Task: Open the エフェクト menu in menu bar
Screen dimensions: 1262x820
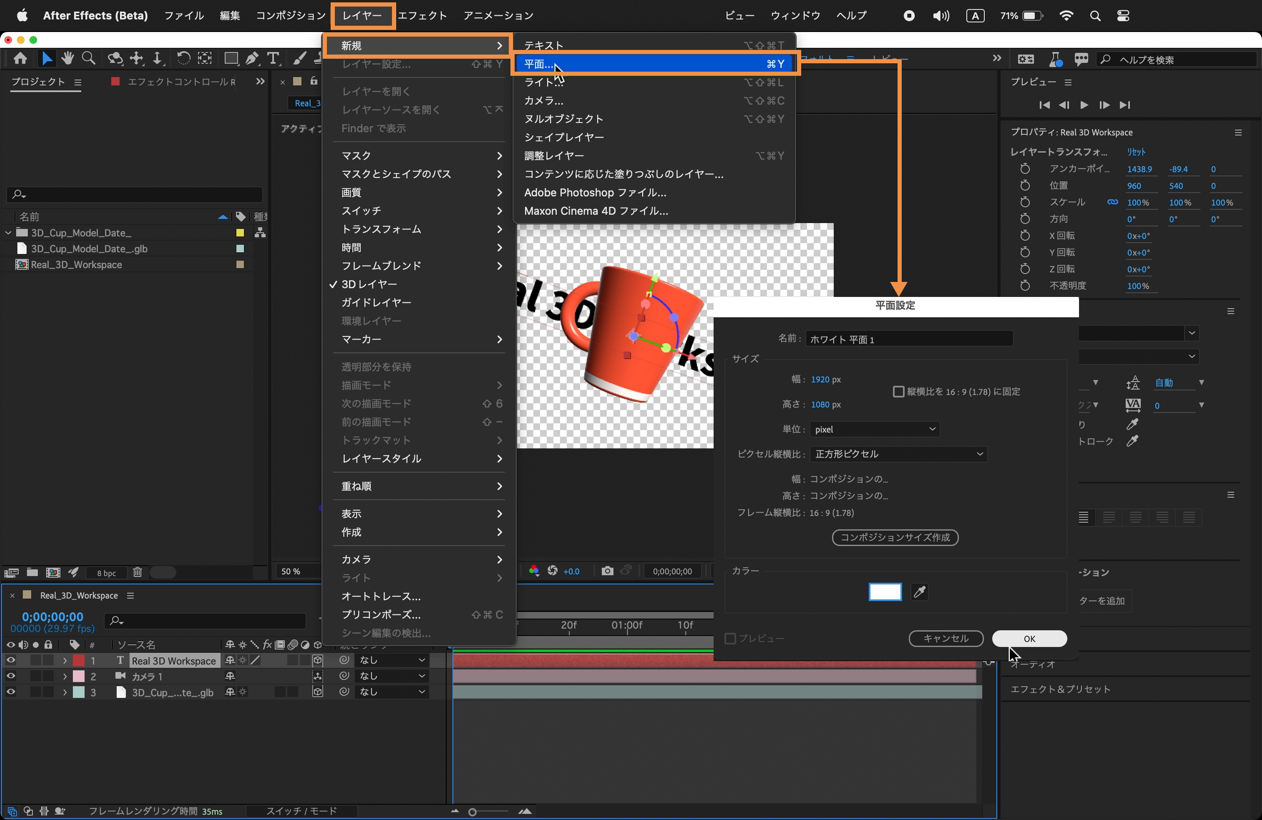Action: (x=422, y=16)
